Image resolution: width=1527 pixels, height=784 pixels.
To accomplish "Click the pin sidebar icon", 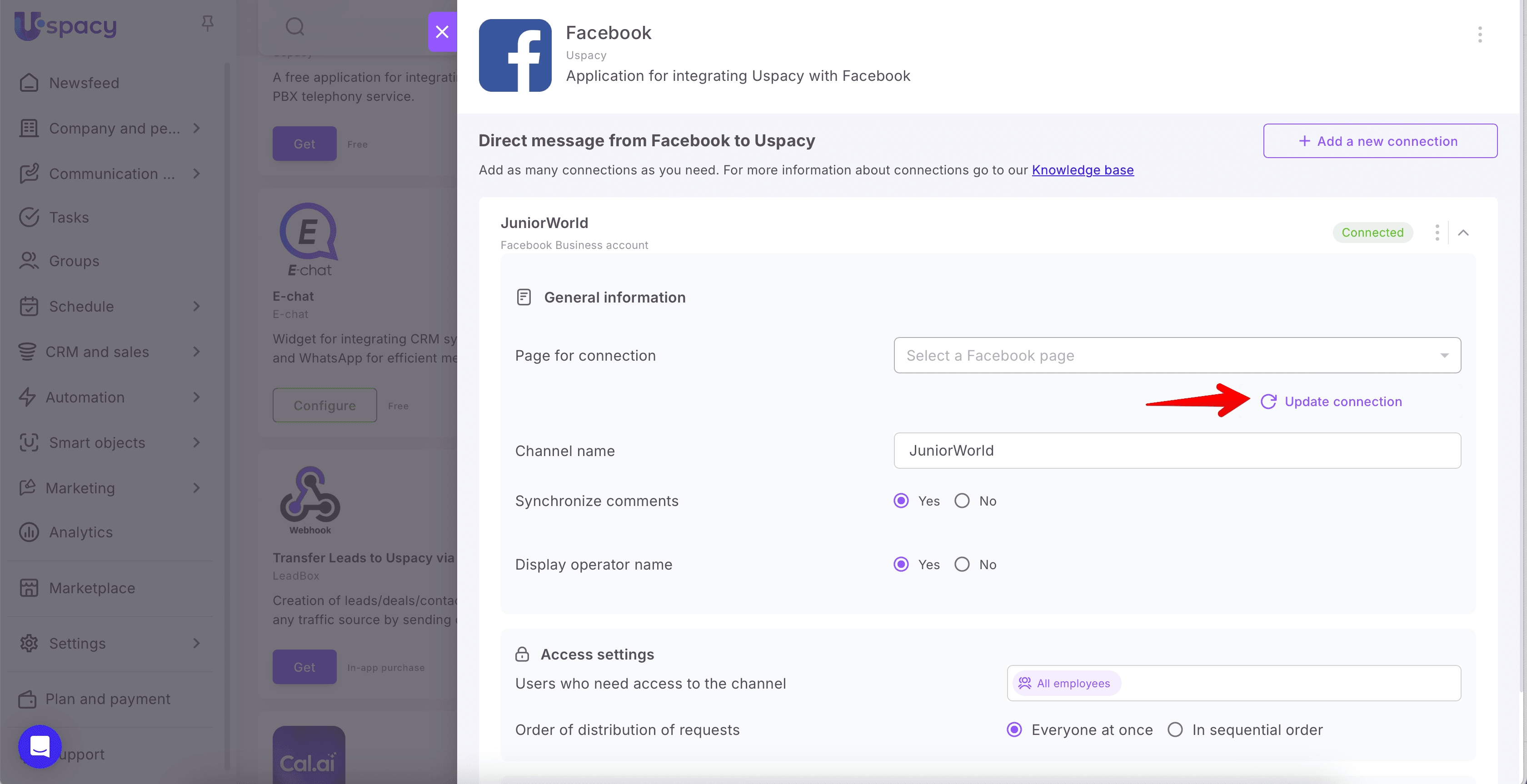I will (x=207, y=23).
